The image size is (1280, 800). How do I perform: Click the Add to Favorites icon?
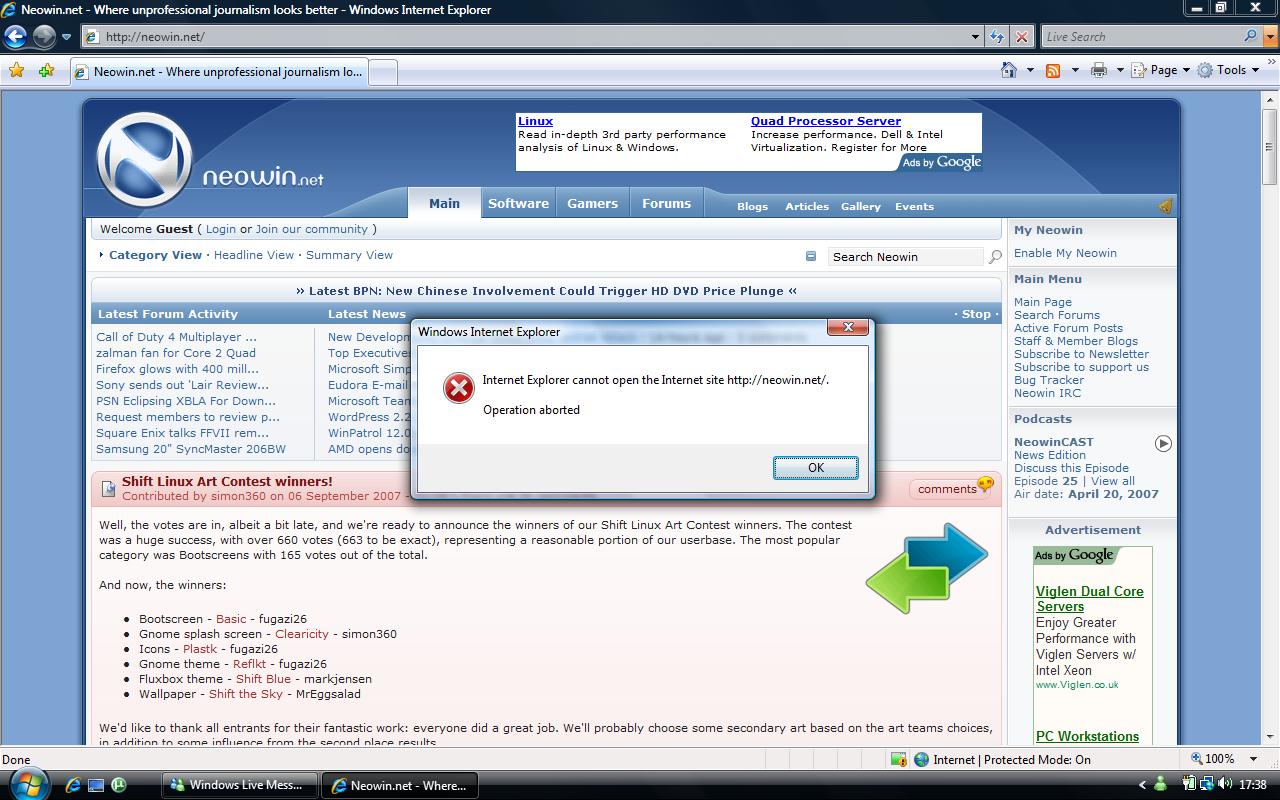point(46,70)
